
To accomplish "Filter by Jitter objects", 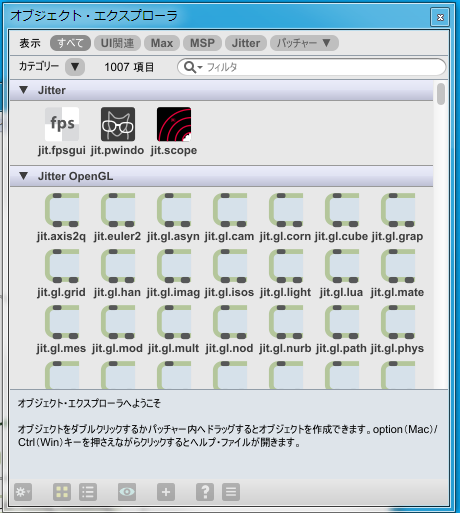I will [x=246, y=43].
